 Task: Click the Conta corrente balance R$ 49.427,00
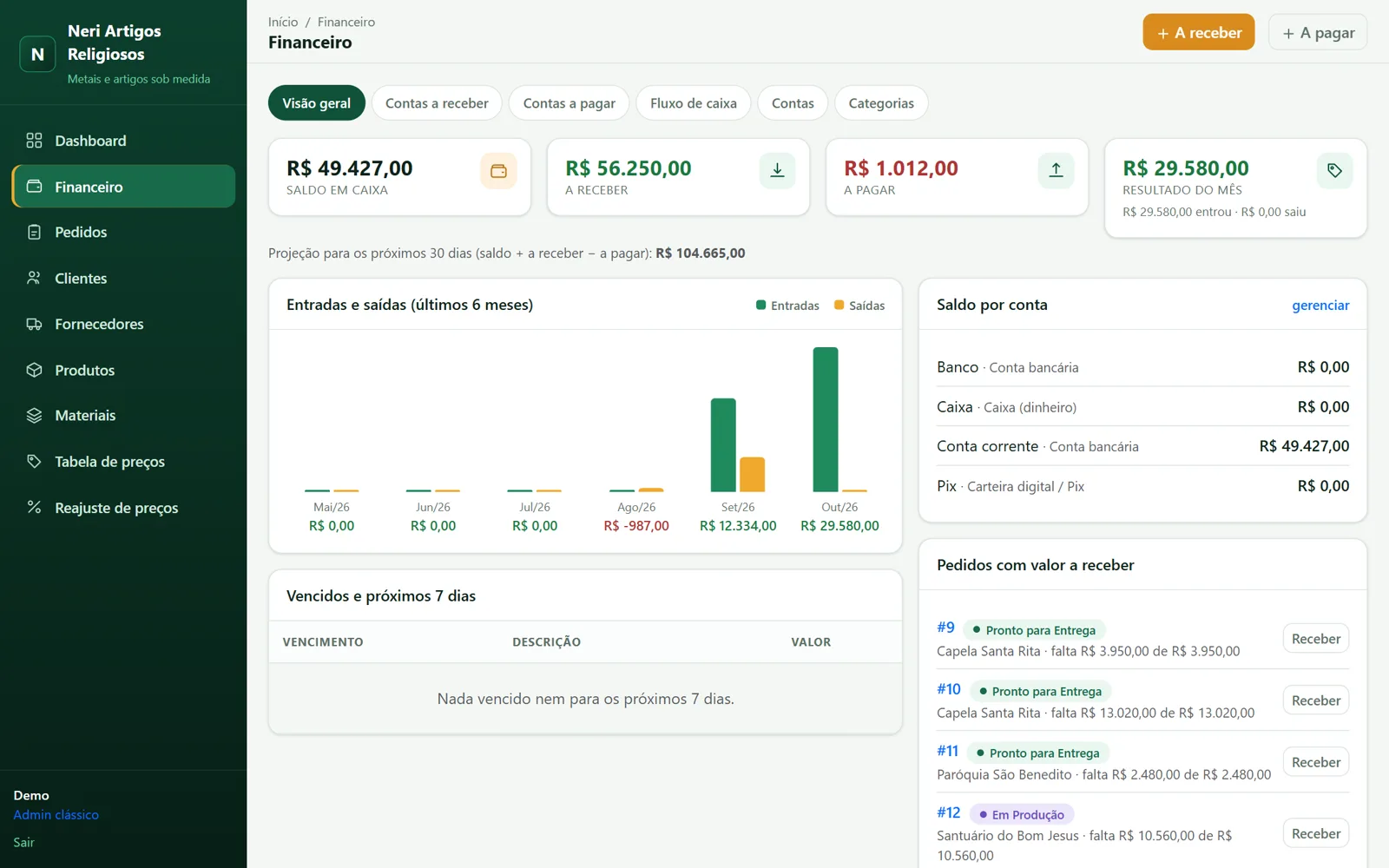[x=1304, y=446]
